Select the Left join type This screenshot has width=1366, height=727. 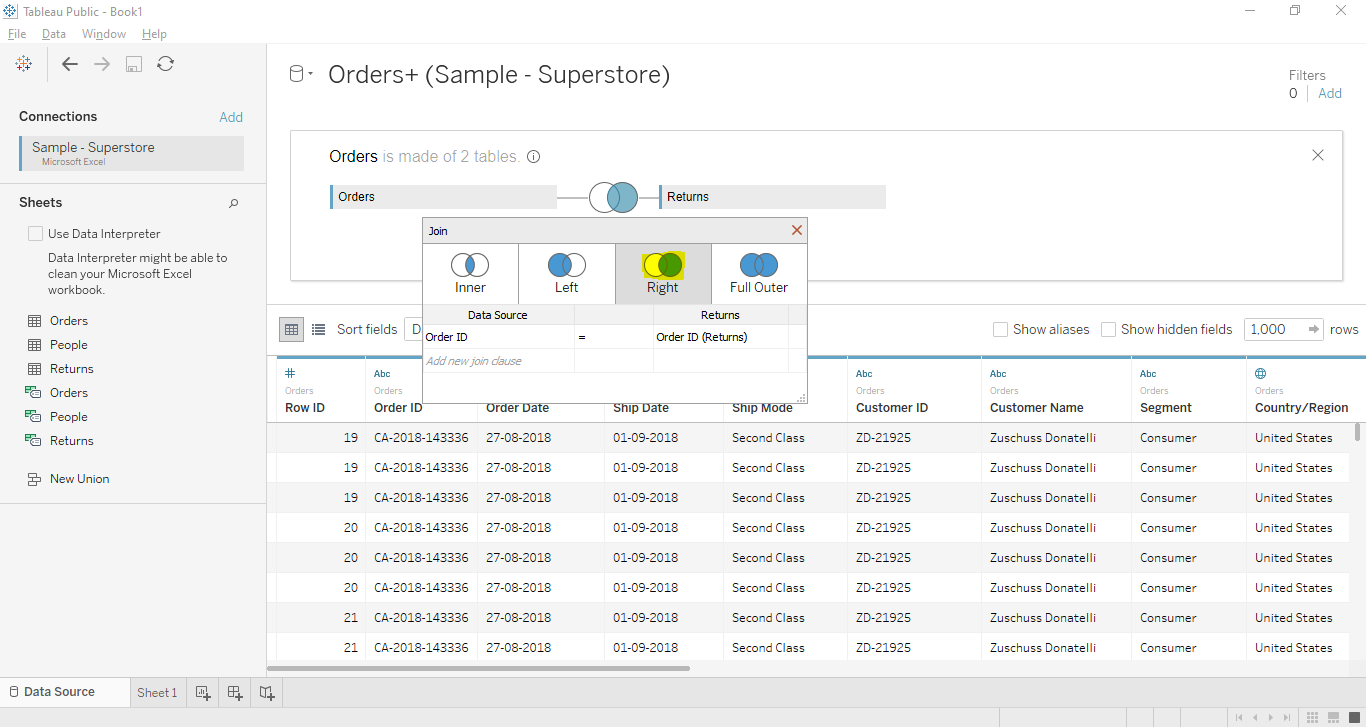click(x=566, y=274)
